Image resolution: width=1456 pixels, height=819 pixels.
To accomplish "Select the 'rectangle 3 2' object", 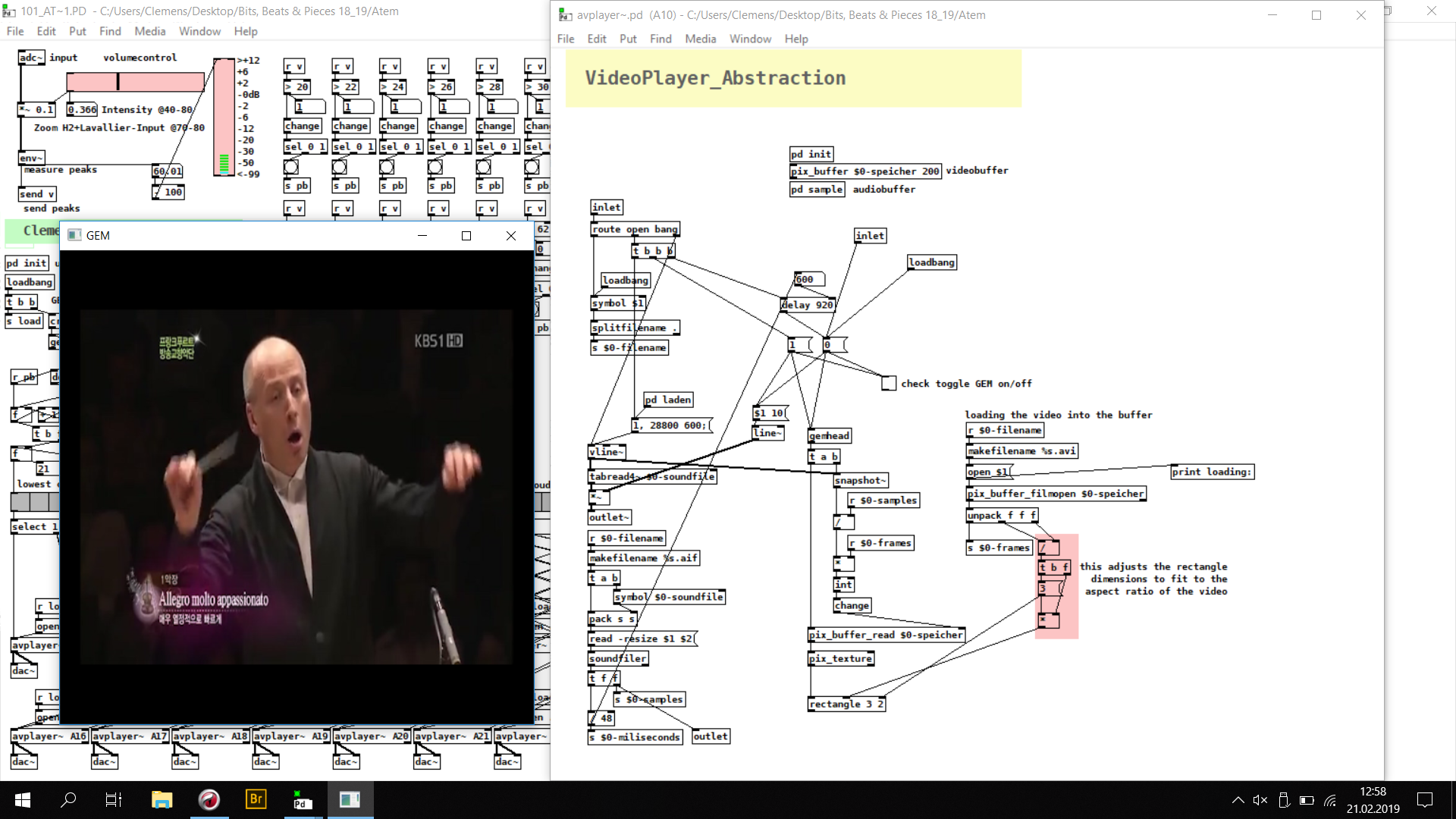I will tap(847, 704).
